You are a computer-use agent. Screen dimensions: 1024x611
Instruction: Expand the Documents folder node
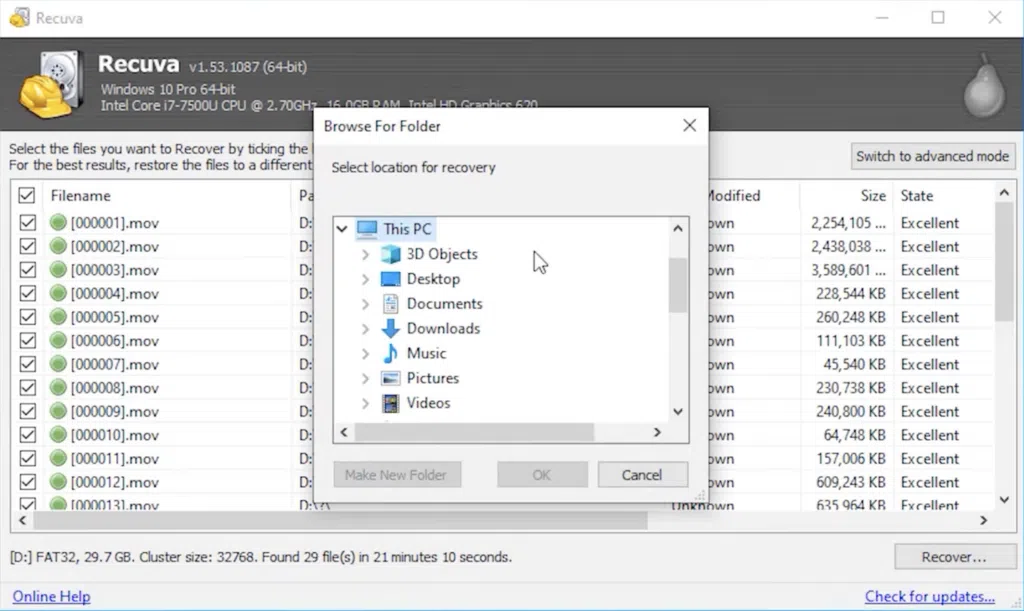click(x=365, y=304)
